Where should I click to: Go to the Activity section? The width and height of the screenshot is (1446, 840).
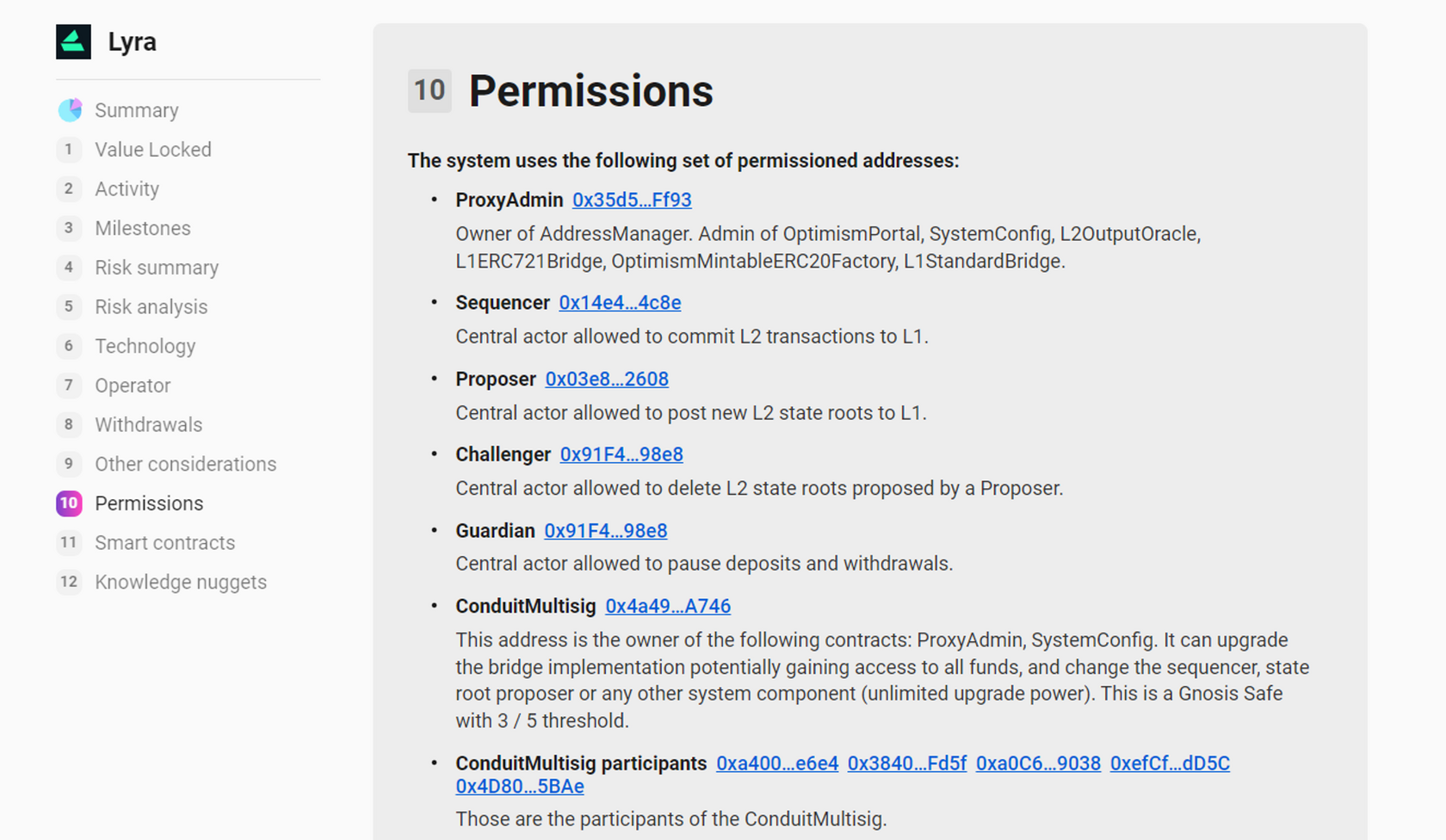(127, 188)
